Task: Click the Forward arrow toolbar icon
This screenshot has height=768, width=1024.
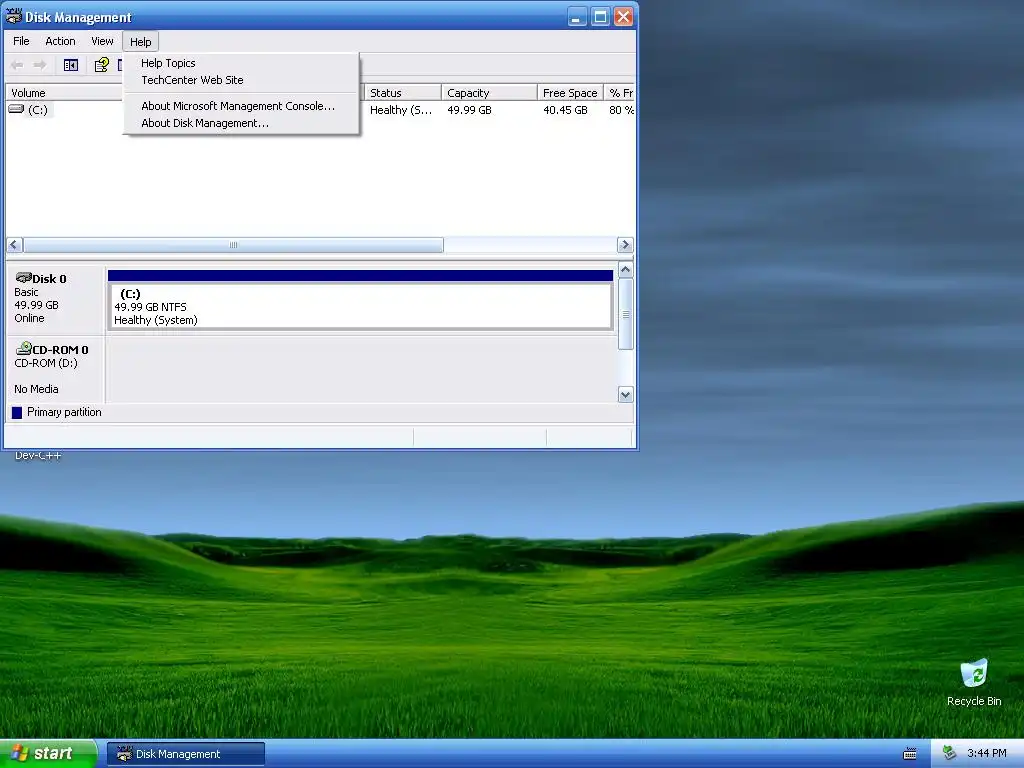Action: pyautogui.click(x=40, y=65)
